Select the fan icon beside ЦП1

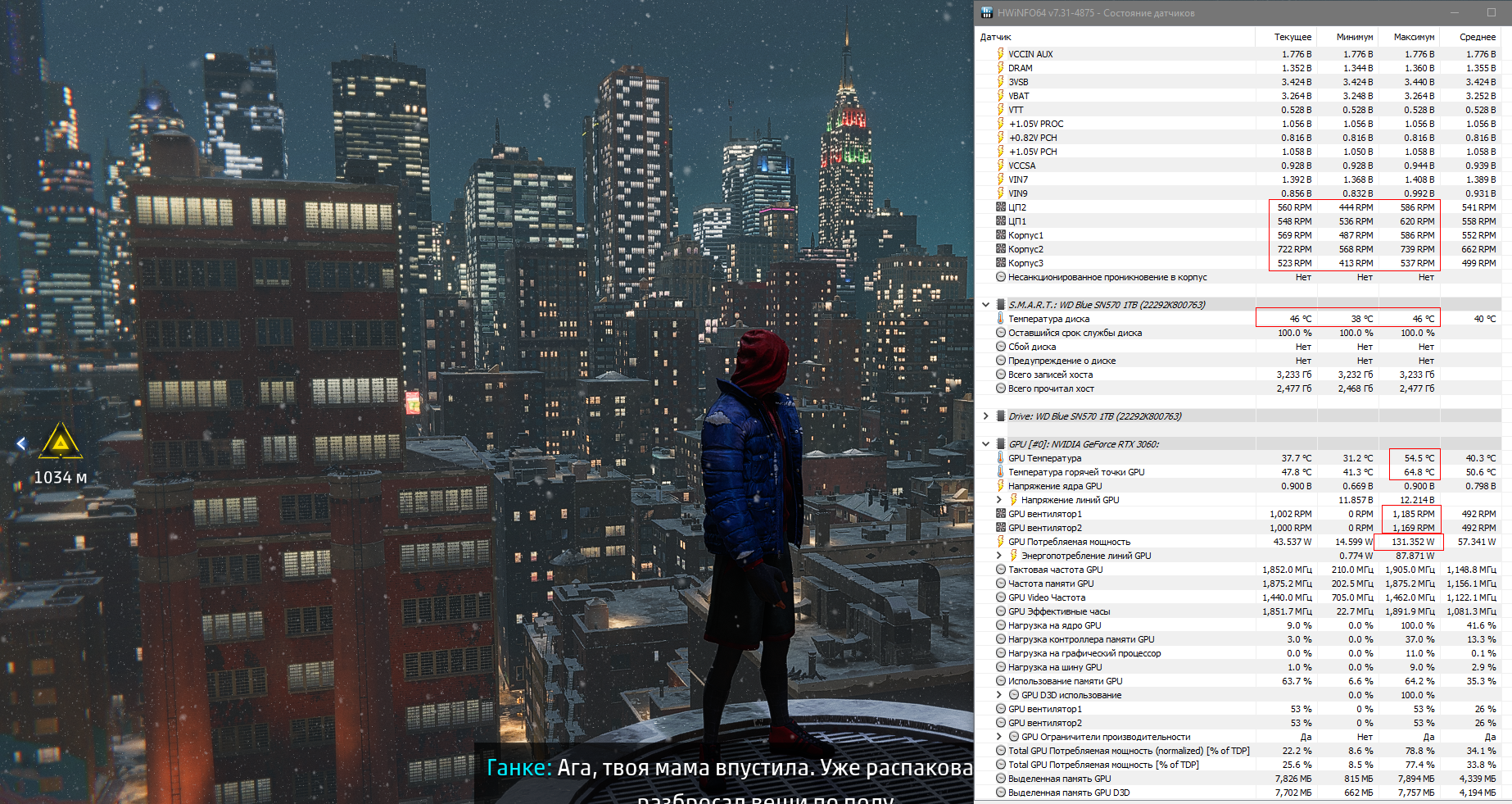(x=1000, y=221)
